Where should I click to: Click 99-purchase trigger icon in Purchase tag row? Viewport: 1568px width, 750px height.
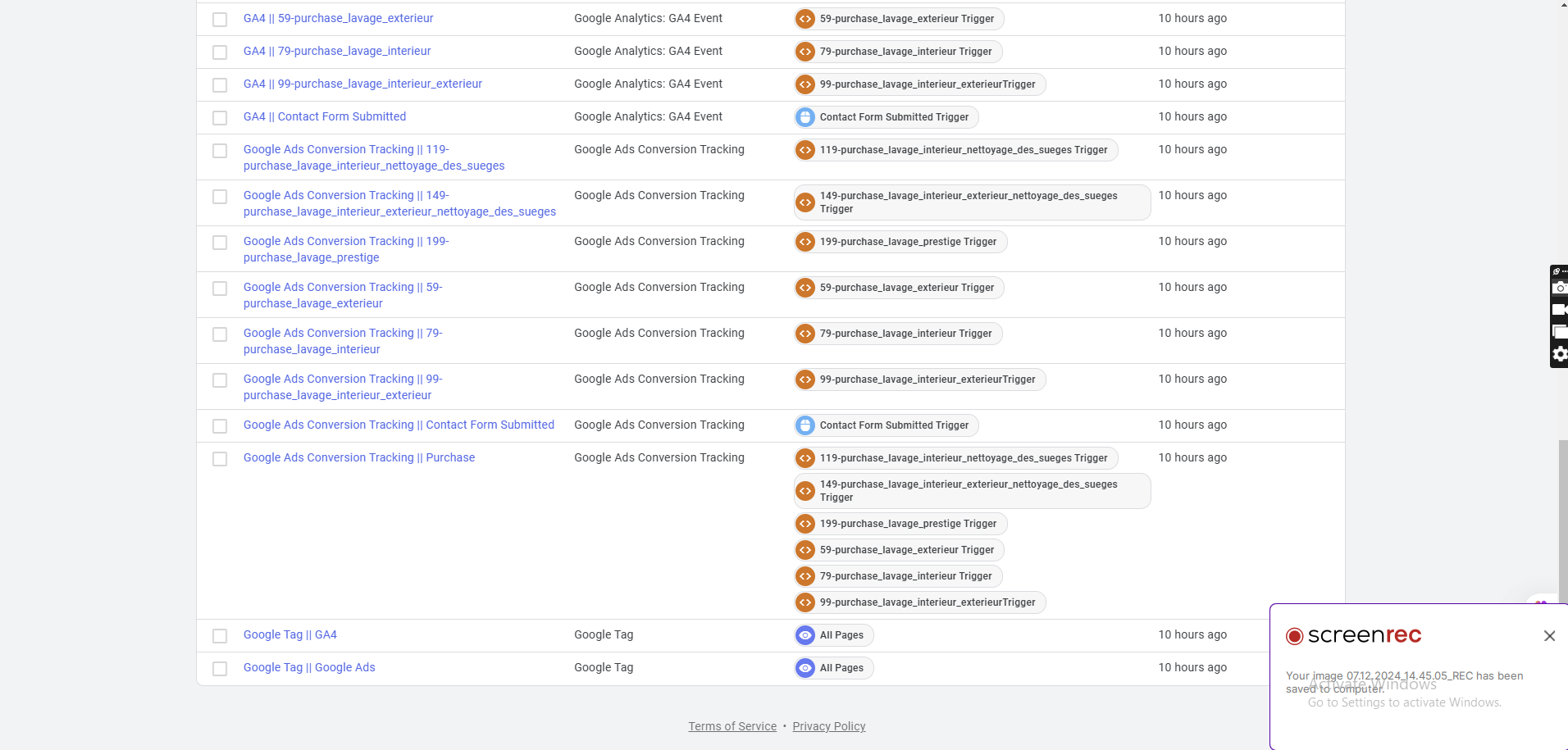coord(805,602)
